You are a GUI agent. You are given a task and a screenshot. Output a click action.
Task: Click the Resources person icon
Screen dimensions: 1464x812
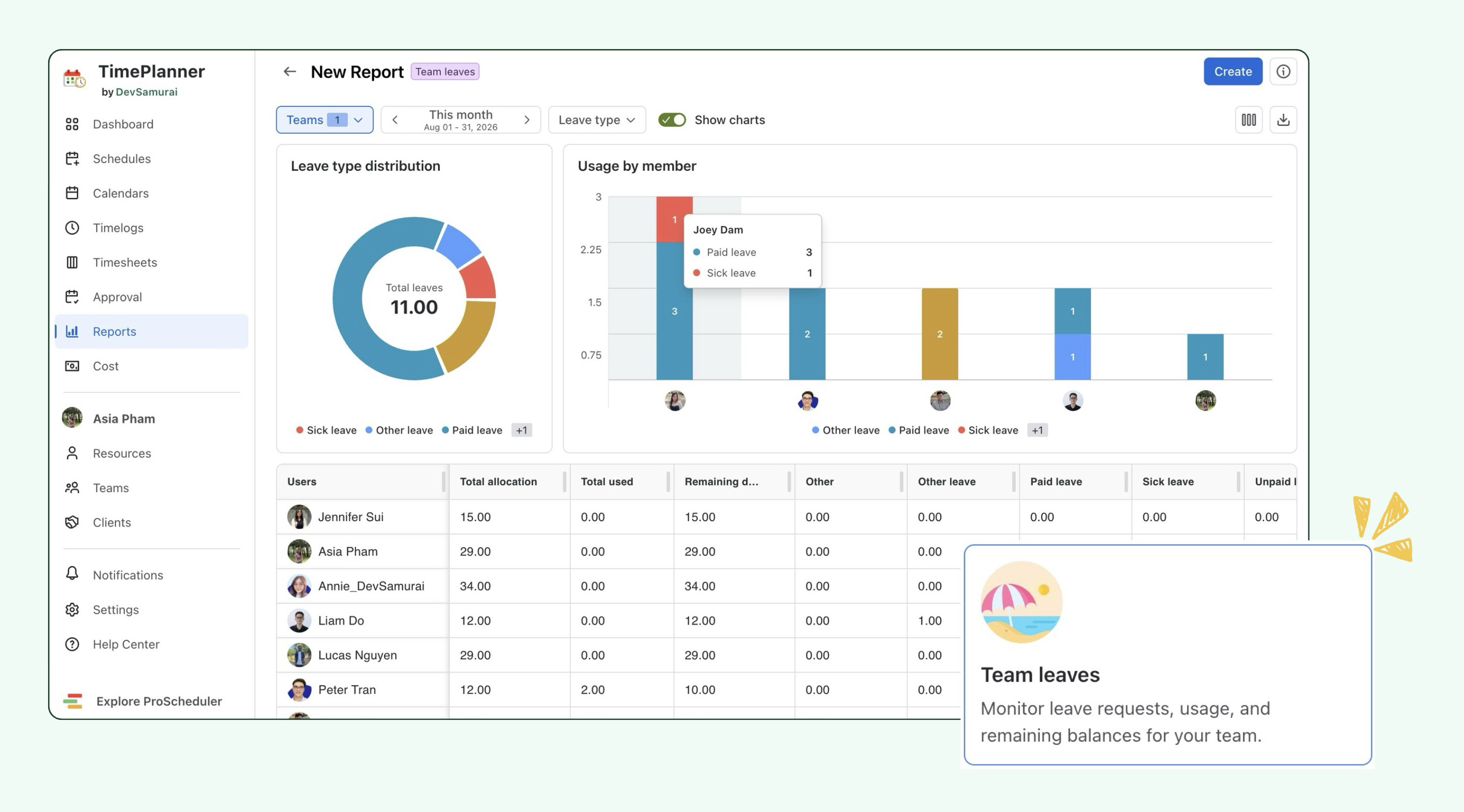tap(72, 454)
